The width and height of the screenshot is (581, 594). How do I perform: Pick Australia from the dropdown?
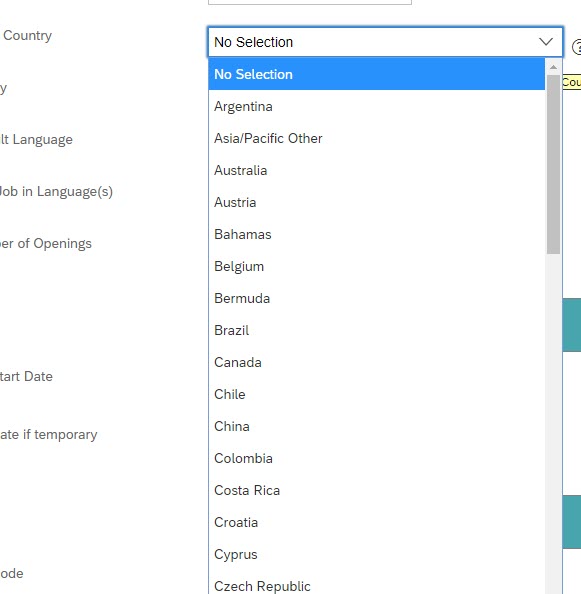(x=376, y=170)
